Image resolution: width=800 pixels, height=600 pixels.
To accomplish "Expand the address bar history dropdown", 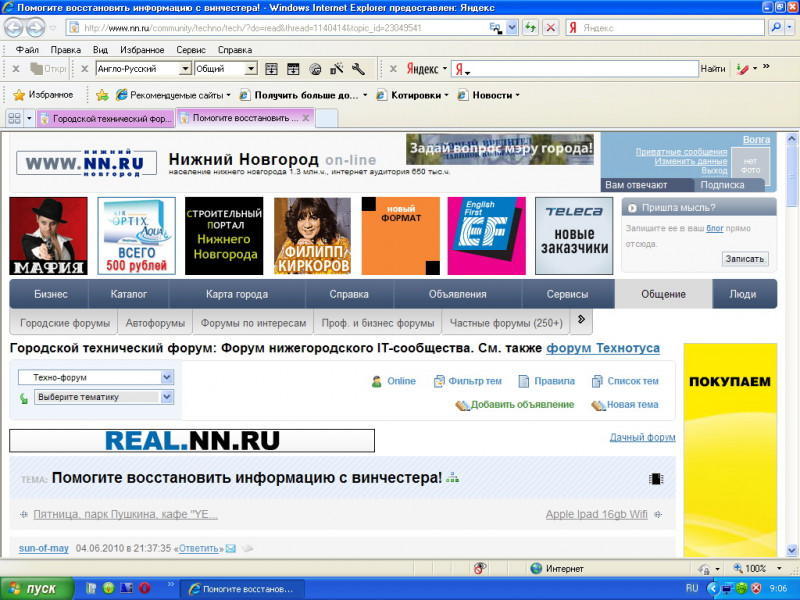I will point(512,28).
